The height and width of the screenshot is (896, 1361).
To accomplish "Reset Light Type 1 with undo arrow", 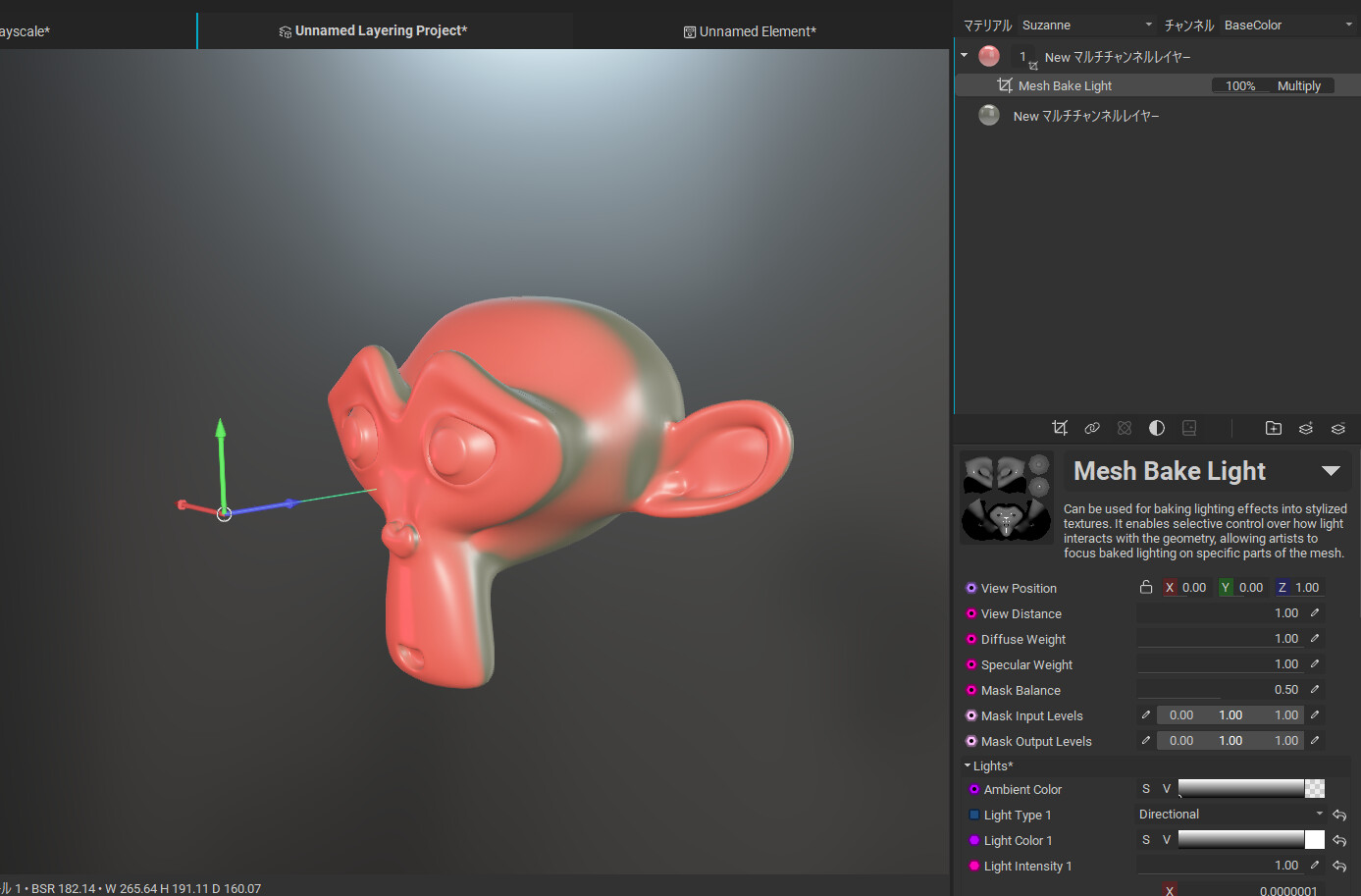I will coord(1339,816).
